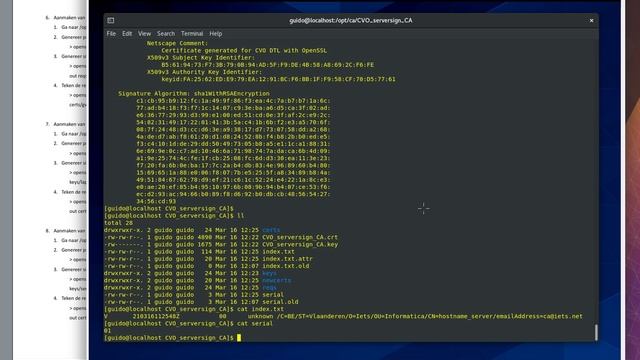Click the cursor at the last prompt

pyautogui.click(x=239, y=338)
